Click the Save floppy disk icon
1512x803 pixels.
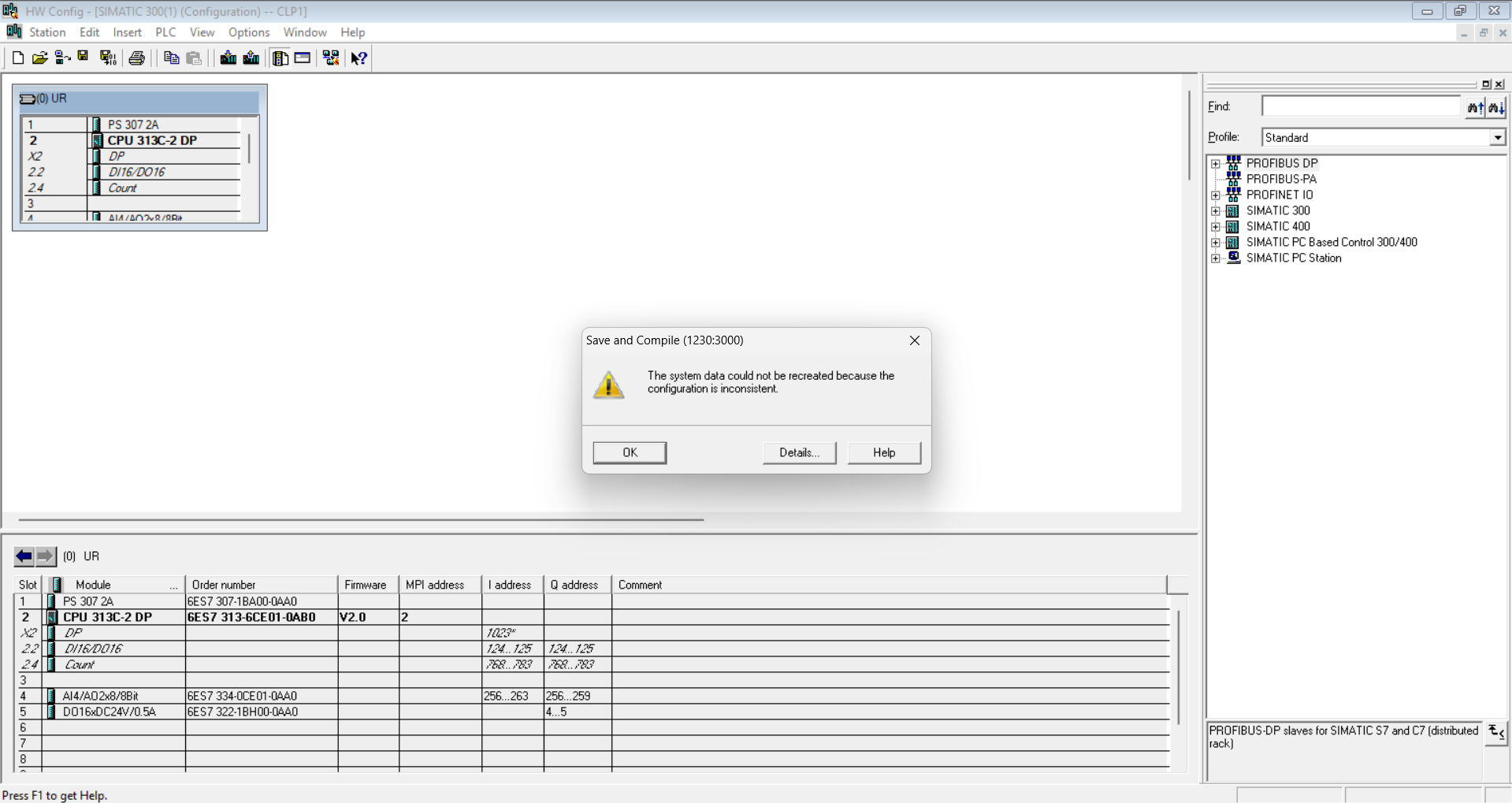pos(84,58)
